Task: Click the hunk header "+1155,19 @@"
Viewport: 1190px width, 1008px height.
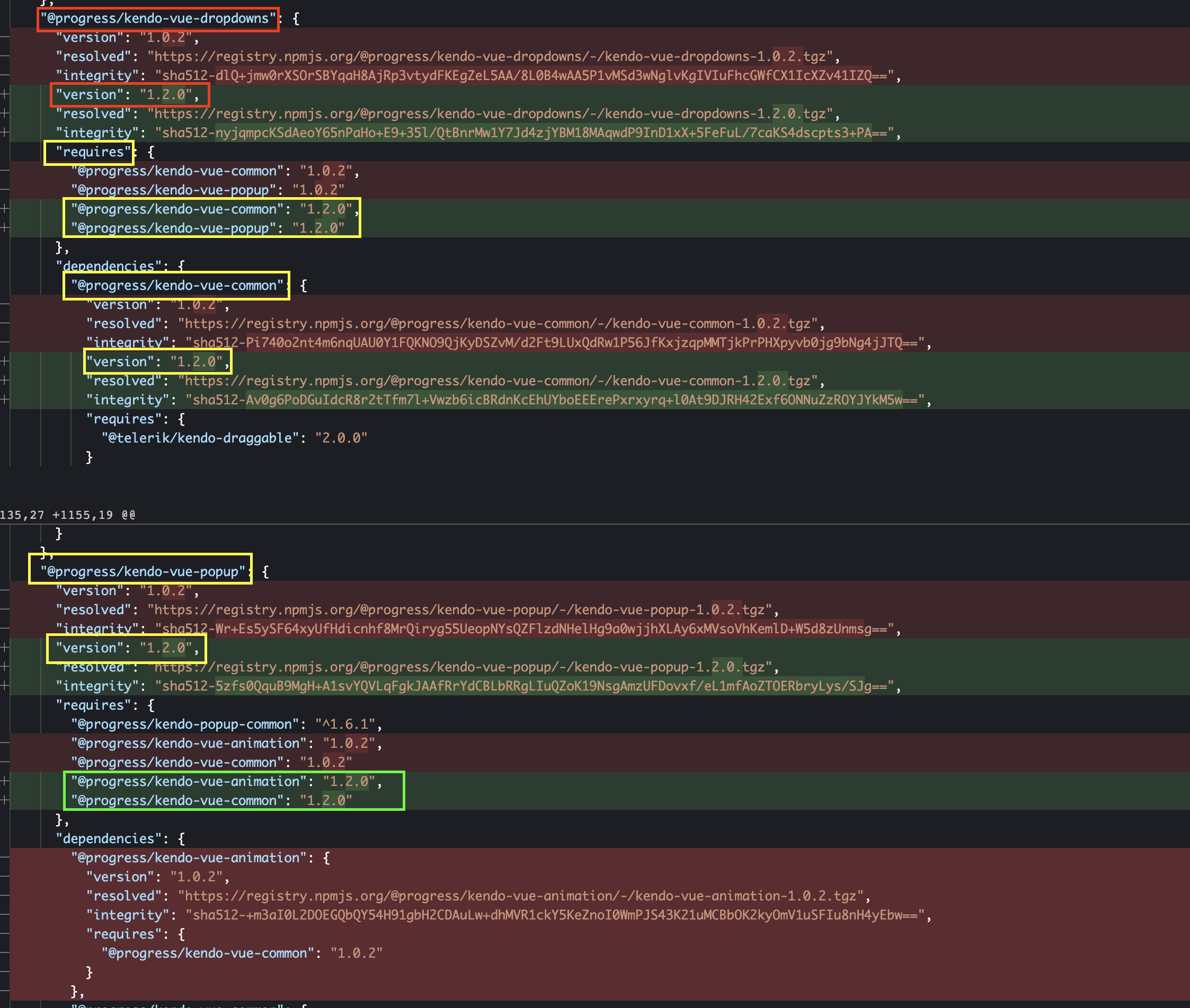Action: (x=94, y=515)
